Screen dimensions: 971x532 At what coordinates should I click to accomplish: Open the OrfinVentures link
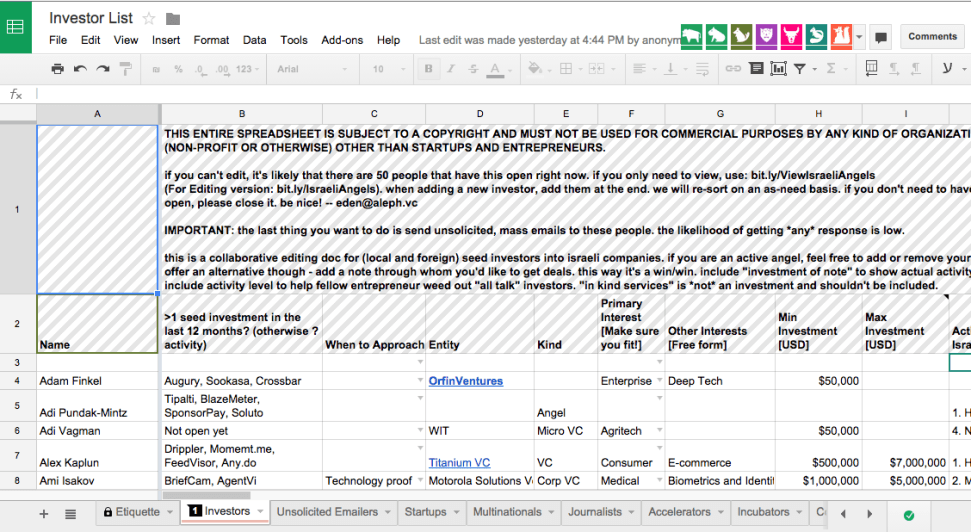(466, 381)
